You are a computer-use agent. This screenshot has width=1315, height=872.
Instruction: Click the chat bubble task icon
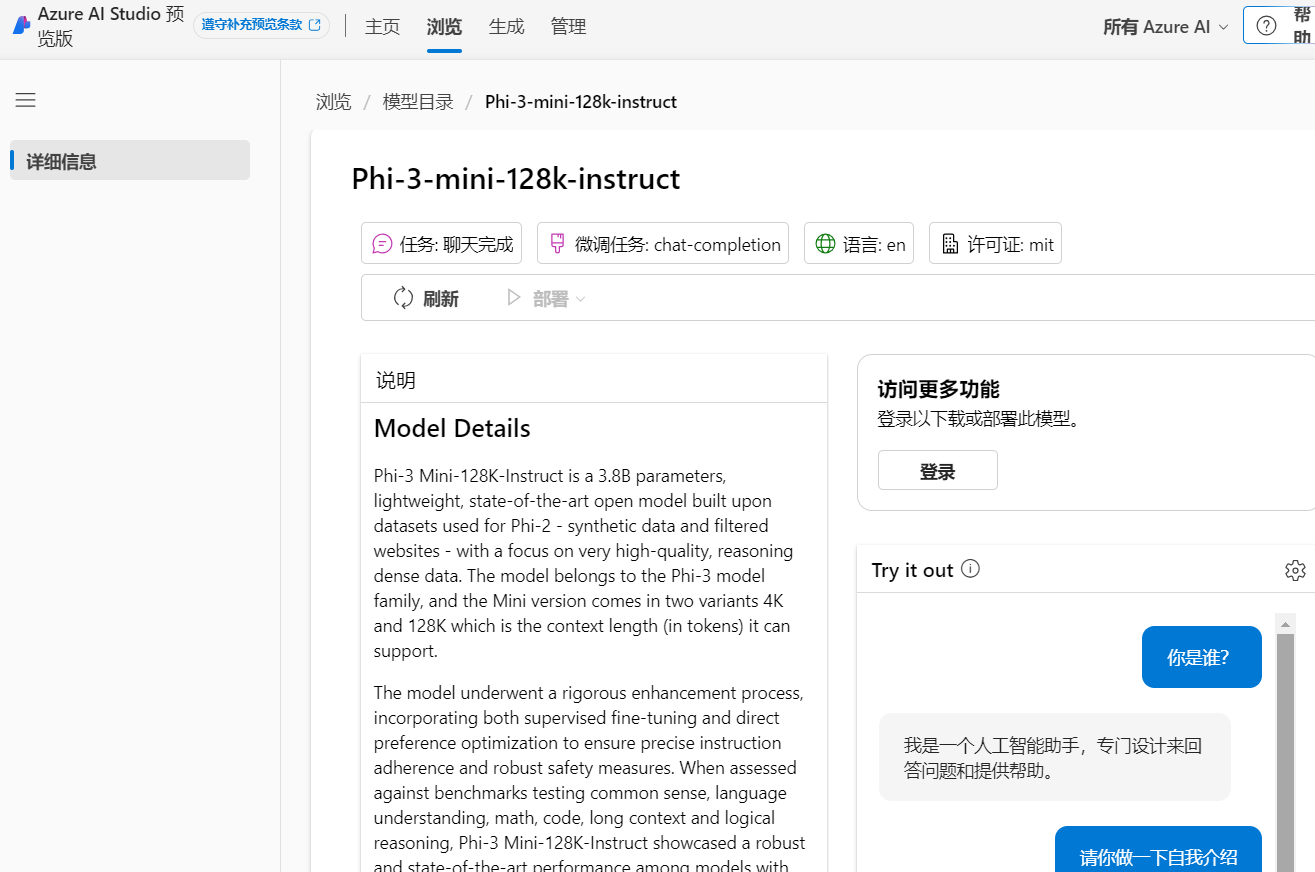[382, 244]
